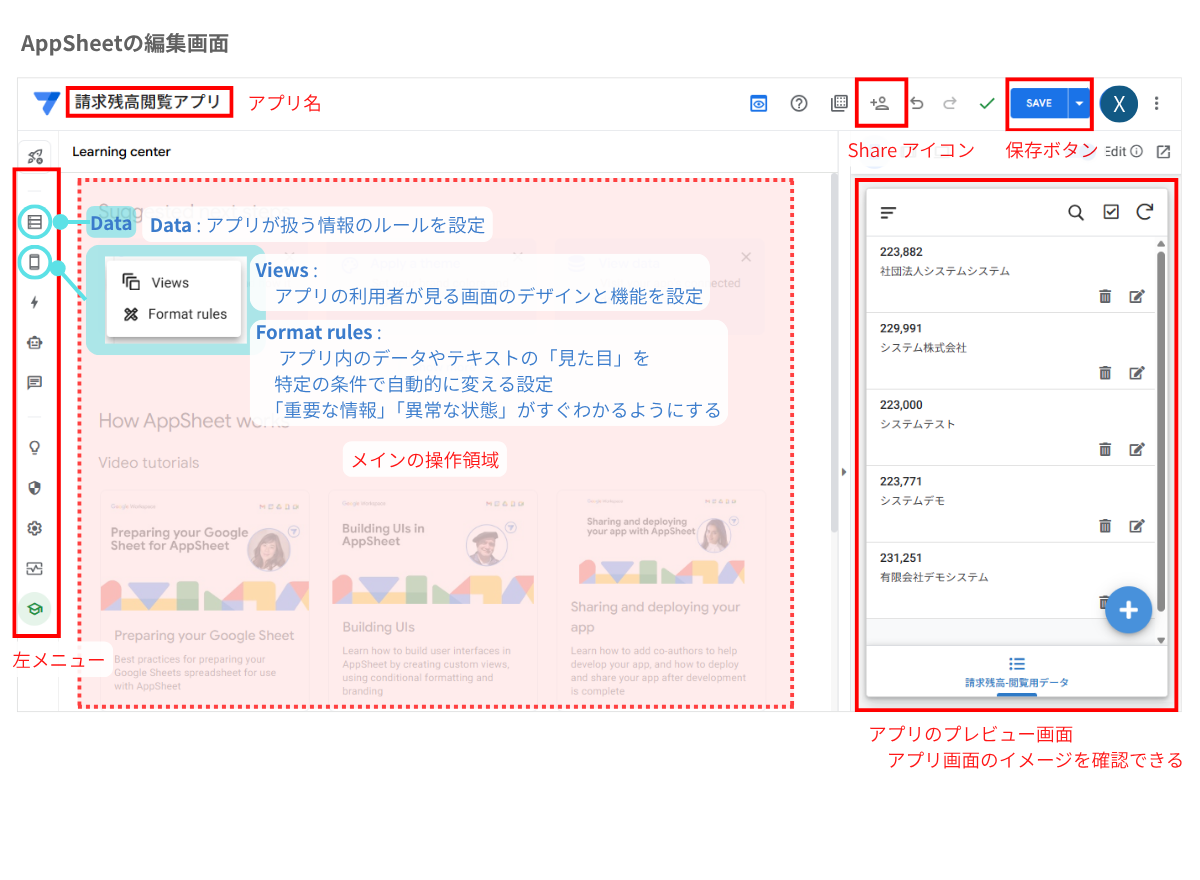Select the 請求残高-閲覧用データ bottom tab
1200x880 pixels.
pyautogui.click(x=1017, y=672)
